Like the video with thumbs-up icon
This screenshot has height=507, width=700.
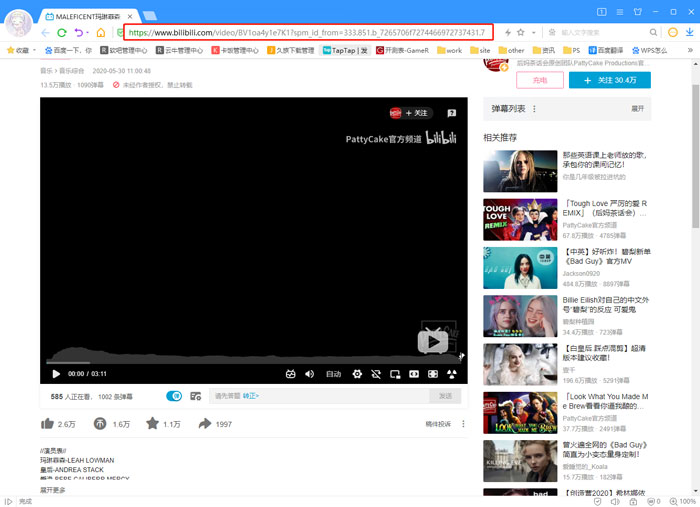point(47,424)
